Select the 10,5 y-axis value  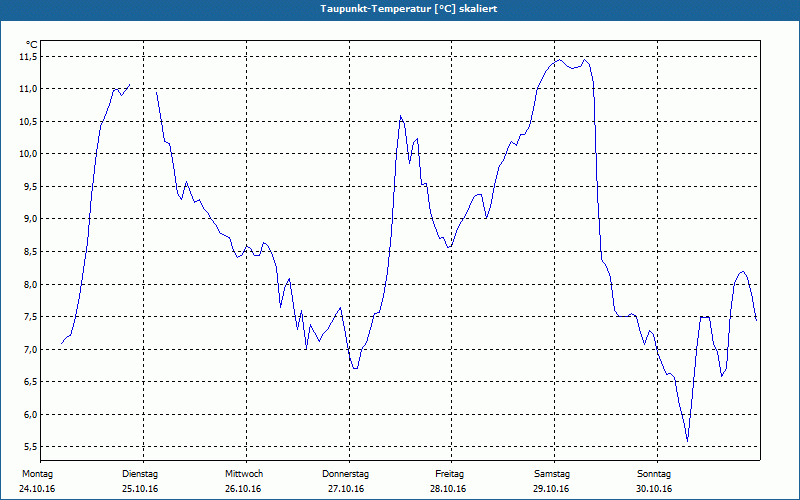28,121
